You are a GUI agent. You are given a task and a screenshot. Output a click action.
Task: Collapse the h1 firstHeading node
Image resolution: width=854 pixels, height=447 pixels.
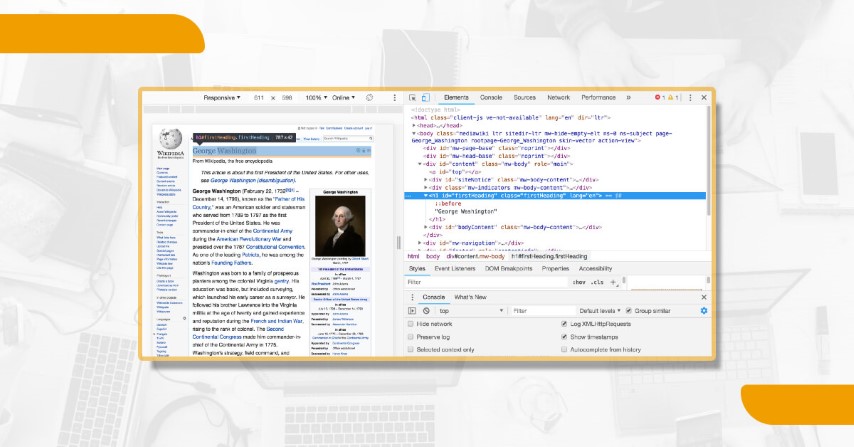click(x=426, y=195)
